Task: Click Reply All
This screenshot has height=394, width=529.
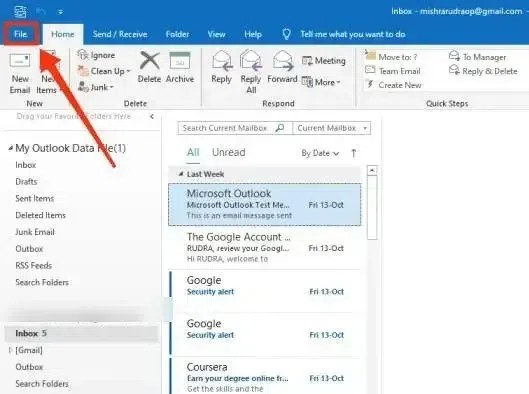Action: pos(251,72)
